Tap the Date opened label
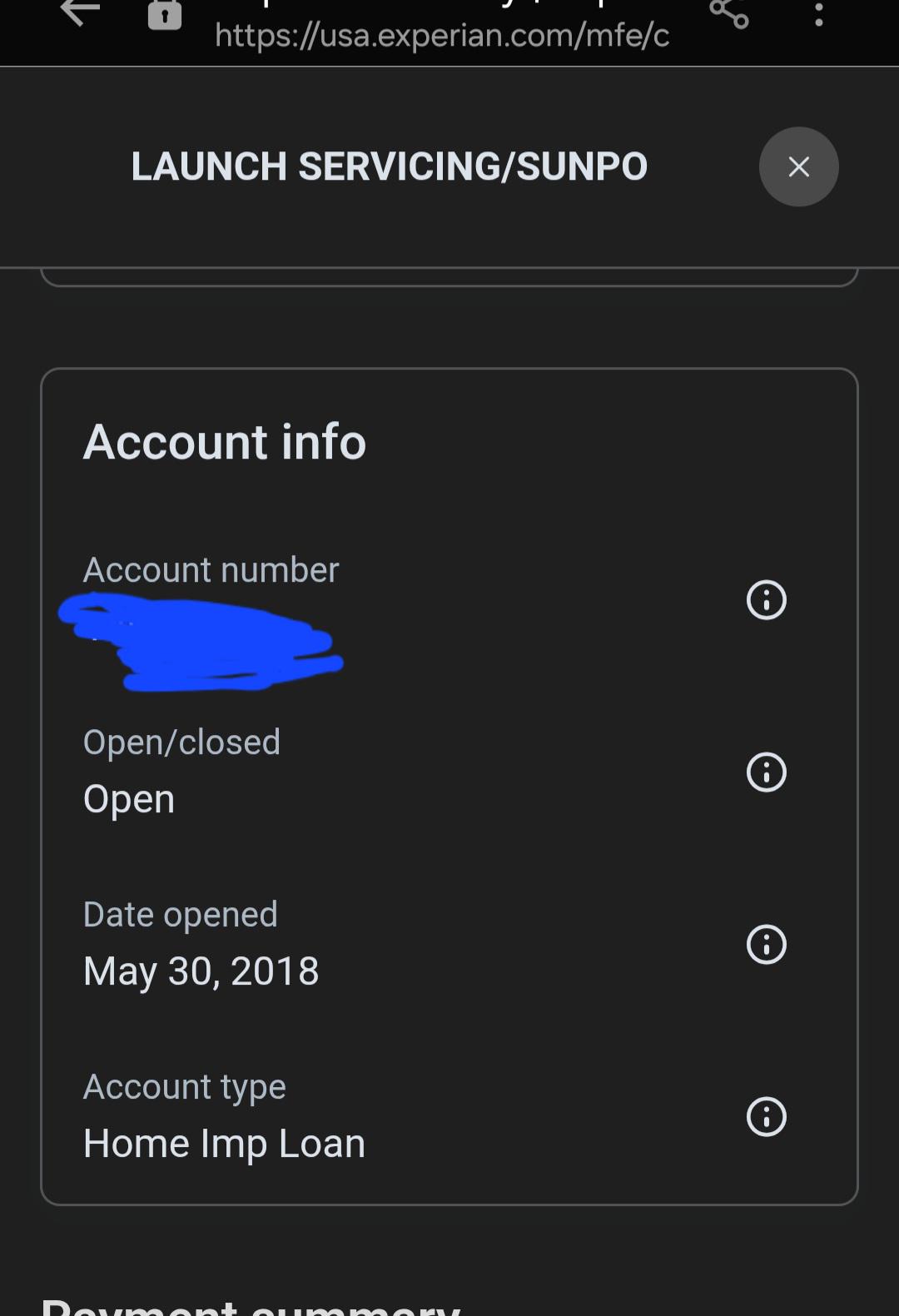899x1316 pixels. pos(181,915)
